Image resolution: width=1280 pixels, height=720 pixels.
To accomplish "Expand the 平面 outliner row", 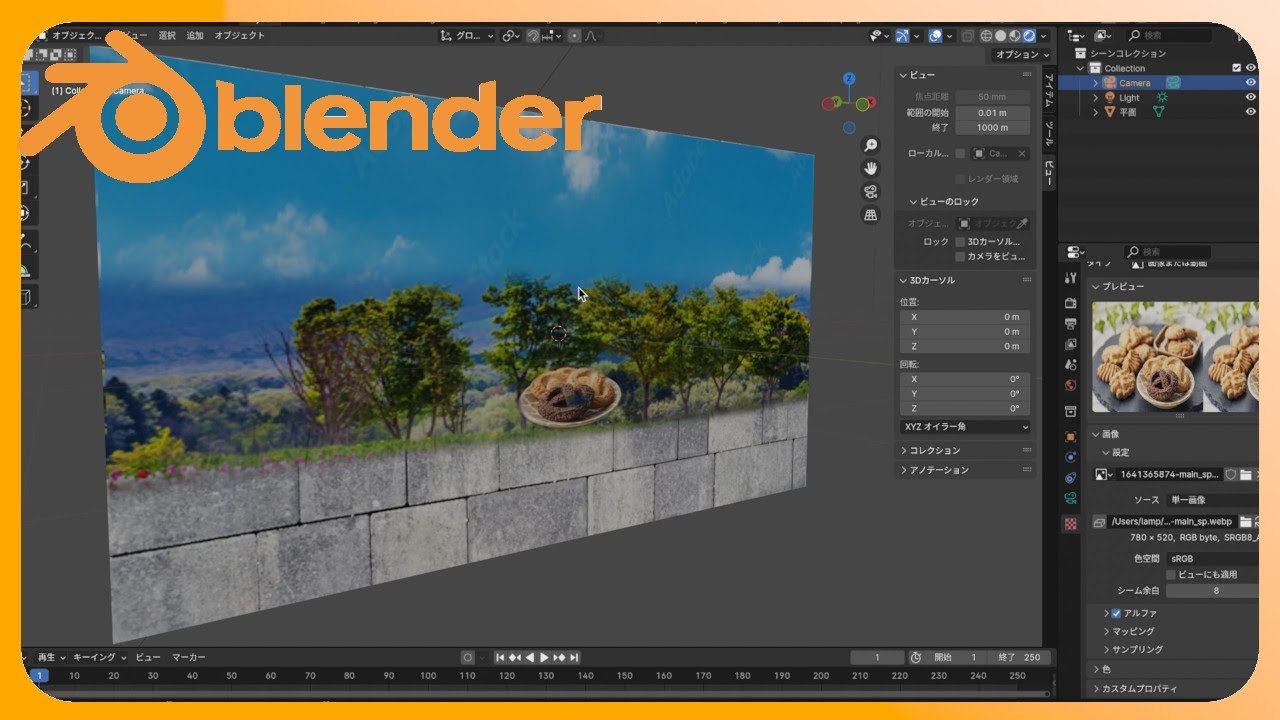I will (1096, 112).
